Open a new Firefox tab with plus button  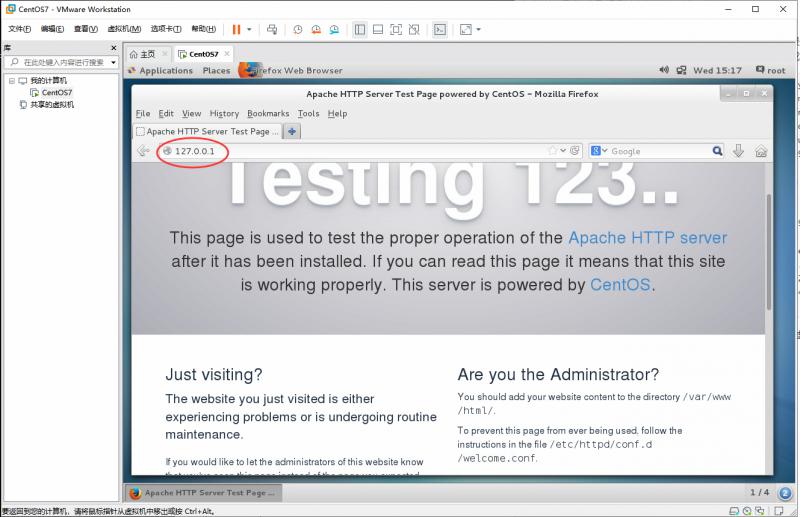pyautogui.click(x=292, y=131)
